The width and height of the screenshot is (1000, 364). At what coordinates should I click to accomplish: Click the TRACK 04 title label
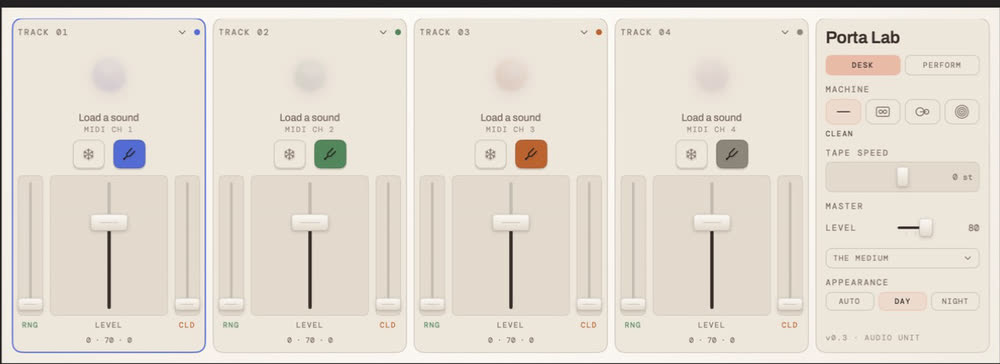click(x=645, y=32)
